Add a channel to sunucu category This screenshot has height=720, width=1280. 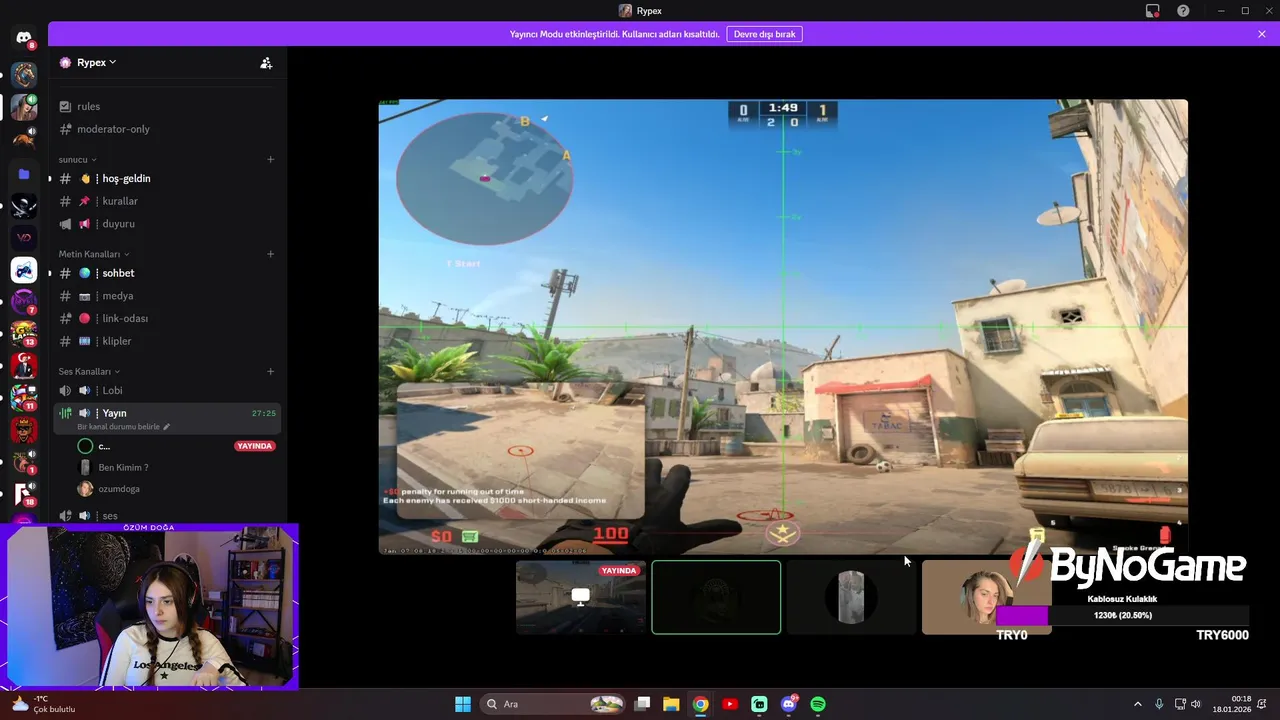(270, 159)
